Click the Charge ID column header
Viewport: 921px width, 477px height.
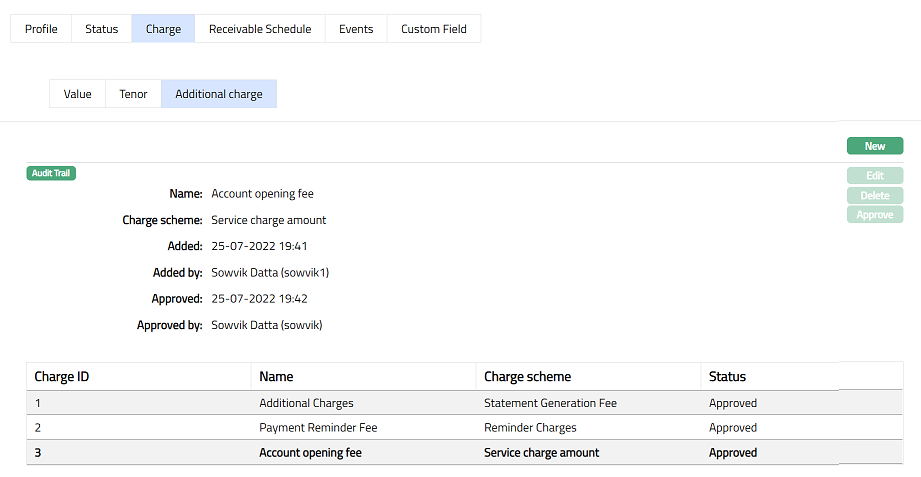[62, 377]
